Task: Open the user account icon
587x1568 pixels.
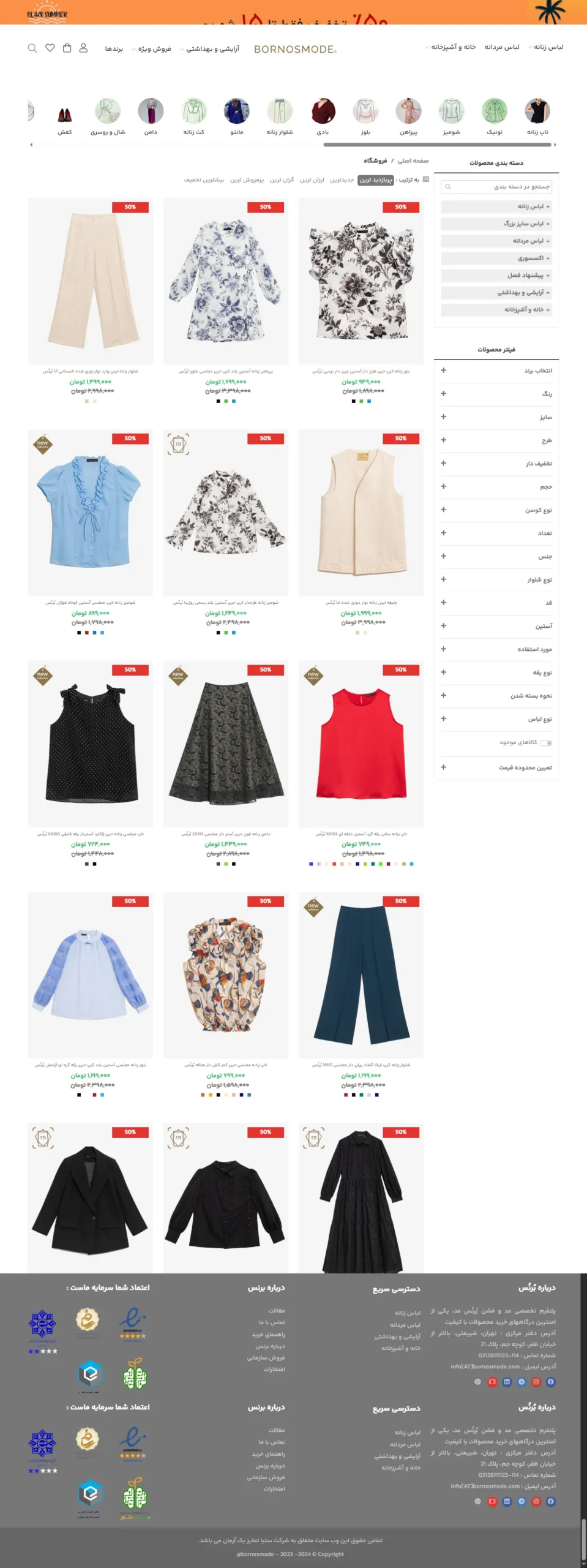Action: (84, 48)
